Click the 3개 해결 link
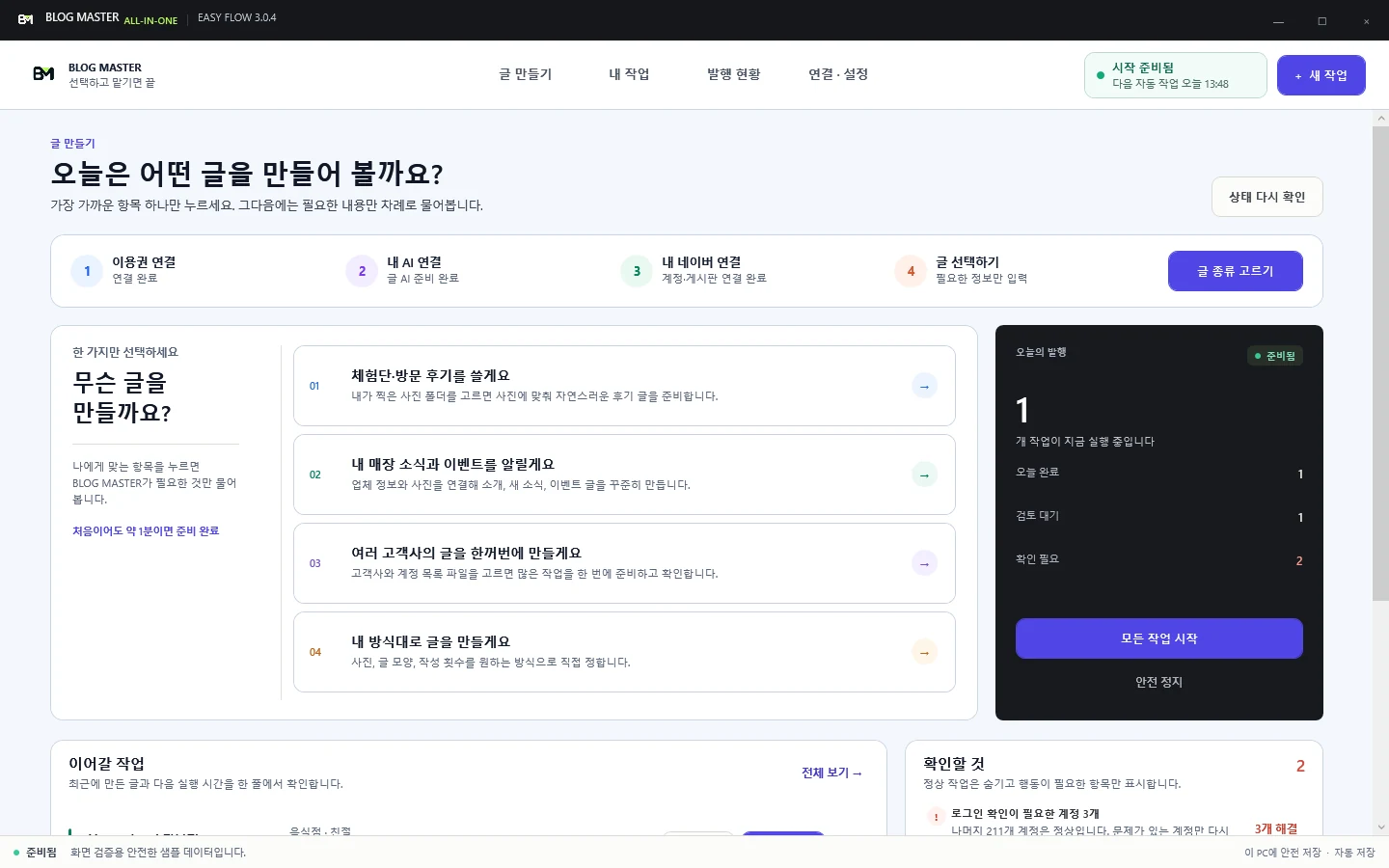 click(x=1276, y=828)
